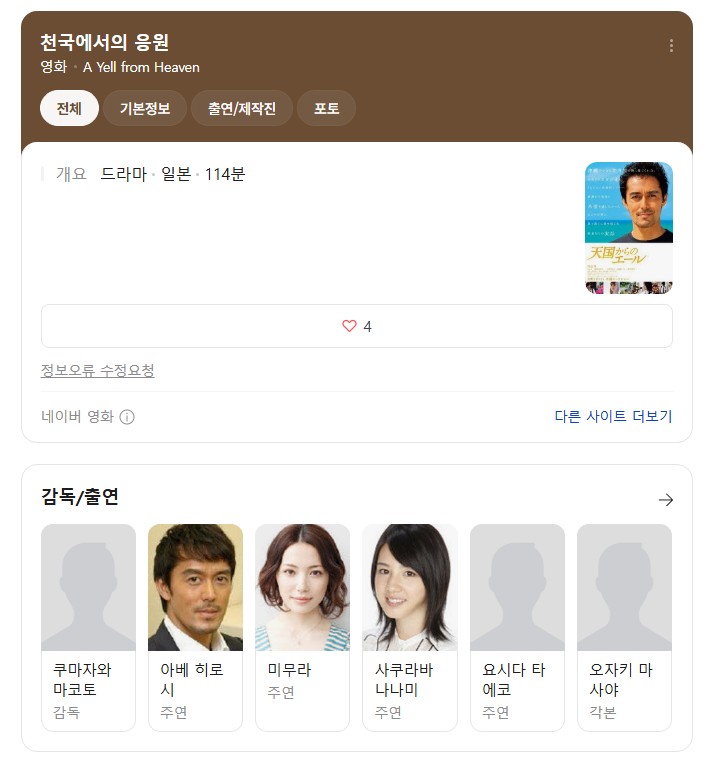
Task: Click the arrow next to 감독/출연
Action: (666, 500)
